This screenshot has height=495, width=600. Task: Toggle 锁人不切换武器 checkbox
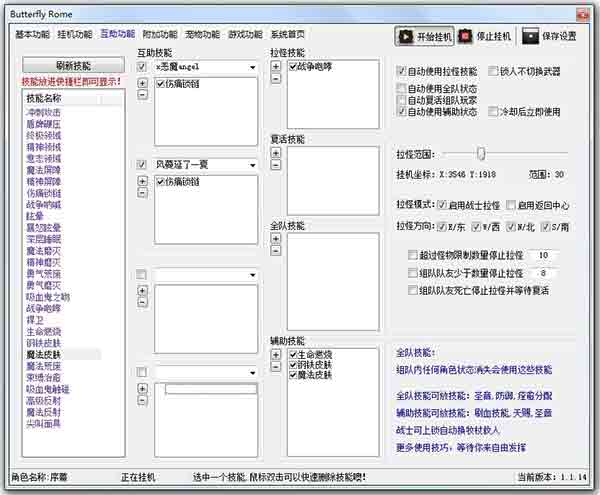[491, 71]
